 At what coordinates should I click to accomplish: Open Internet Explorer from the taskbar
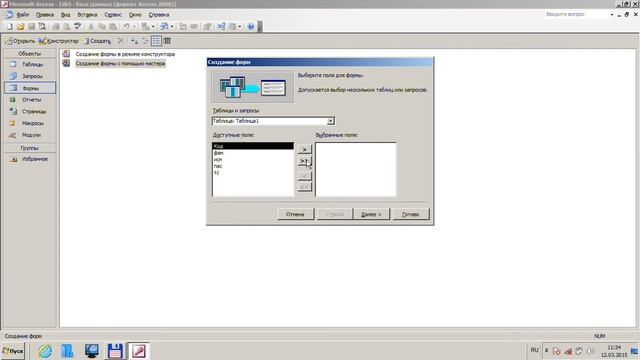click(x=45, y=351)
